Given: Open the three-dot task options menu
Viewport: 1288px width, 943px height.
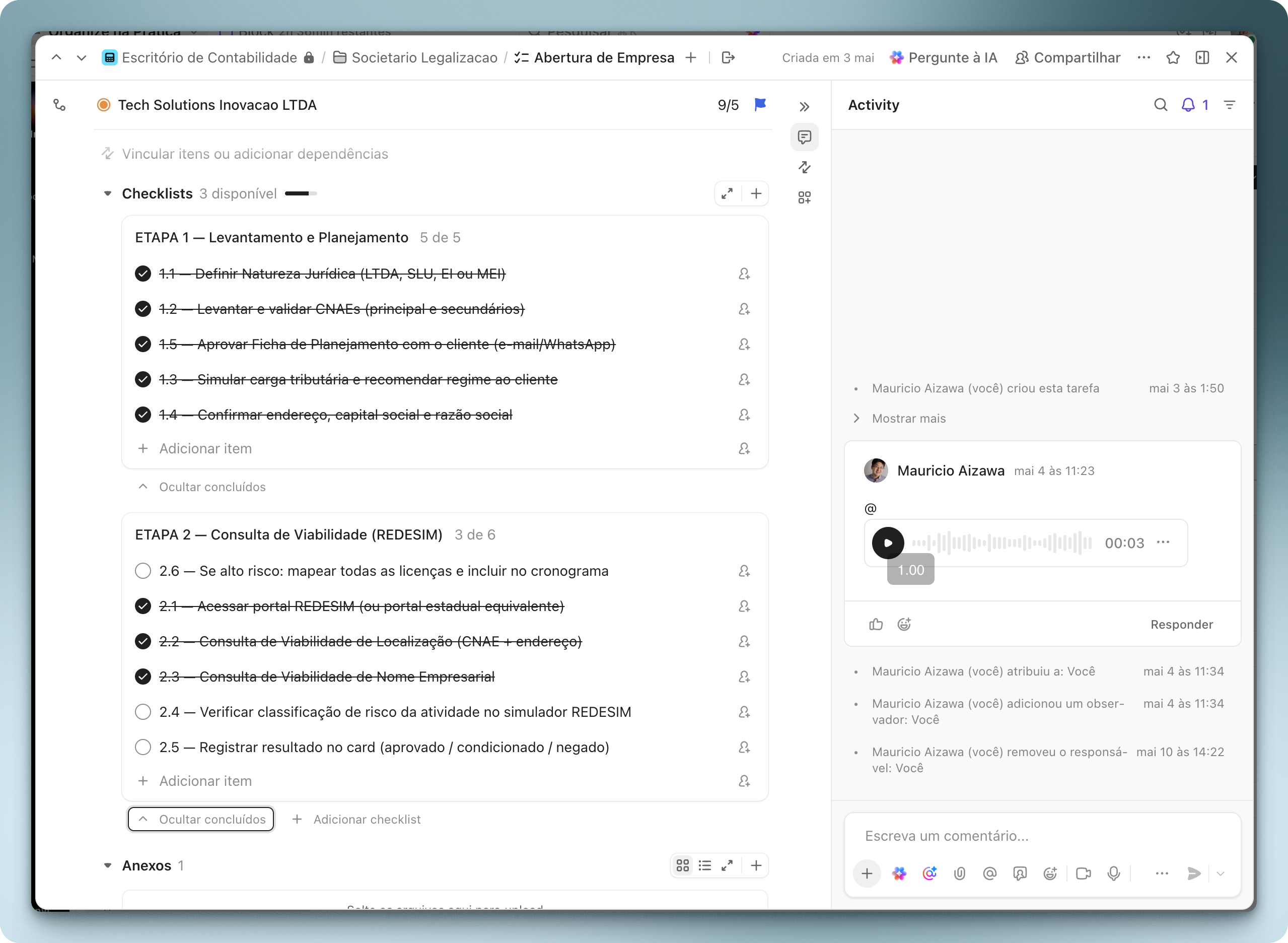Looking at the screenshot, I should pyautogui.click(x=1143, y=57).
